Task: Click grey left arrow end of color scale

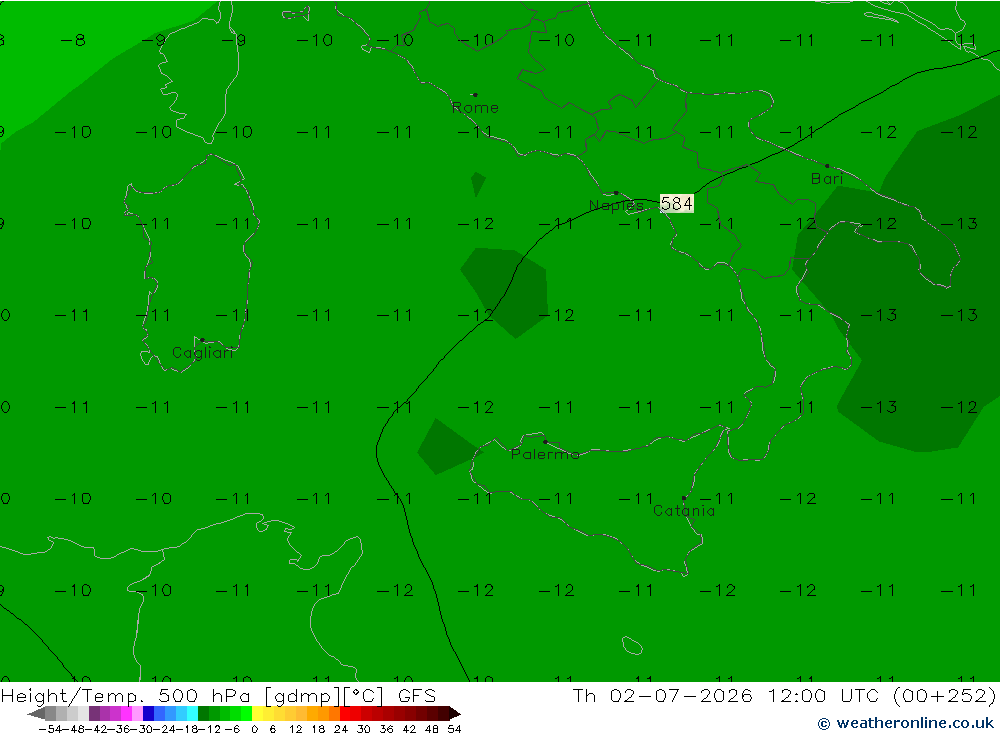Action: 36,714
